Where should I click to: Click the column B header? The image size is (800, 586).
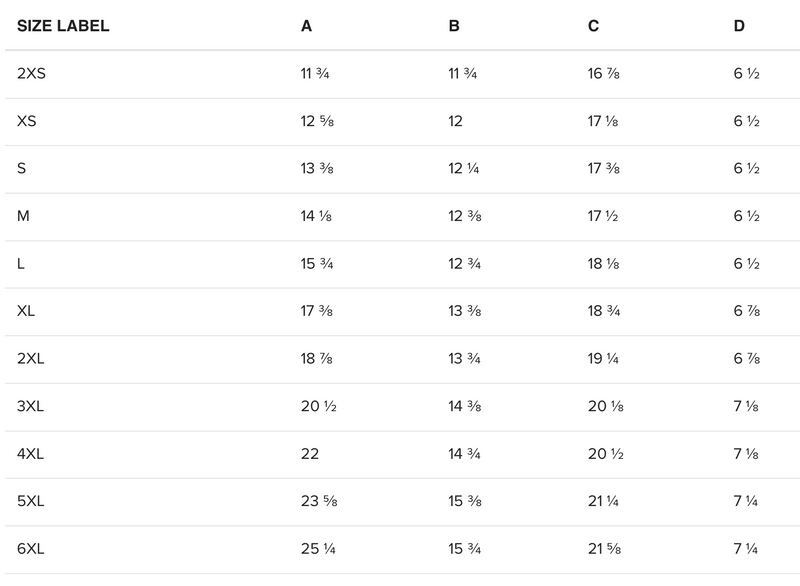pos(454,26)
